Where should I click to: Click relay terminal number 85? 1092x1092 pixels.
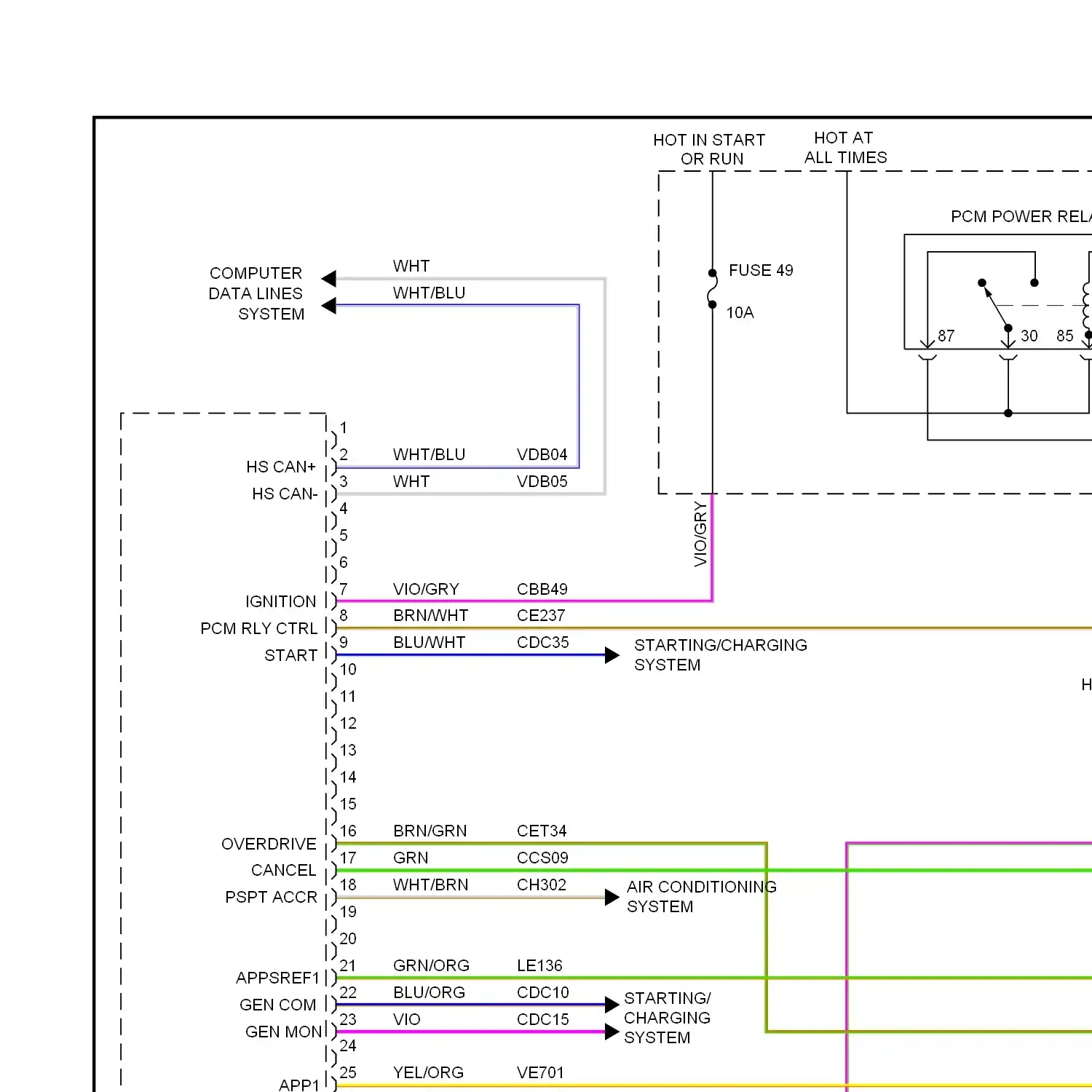(1064, 336)
